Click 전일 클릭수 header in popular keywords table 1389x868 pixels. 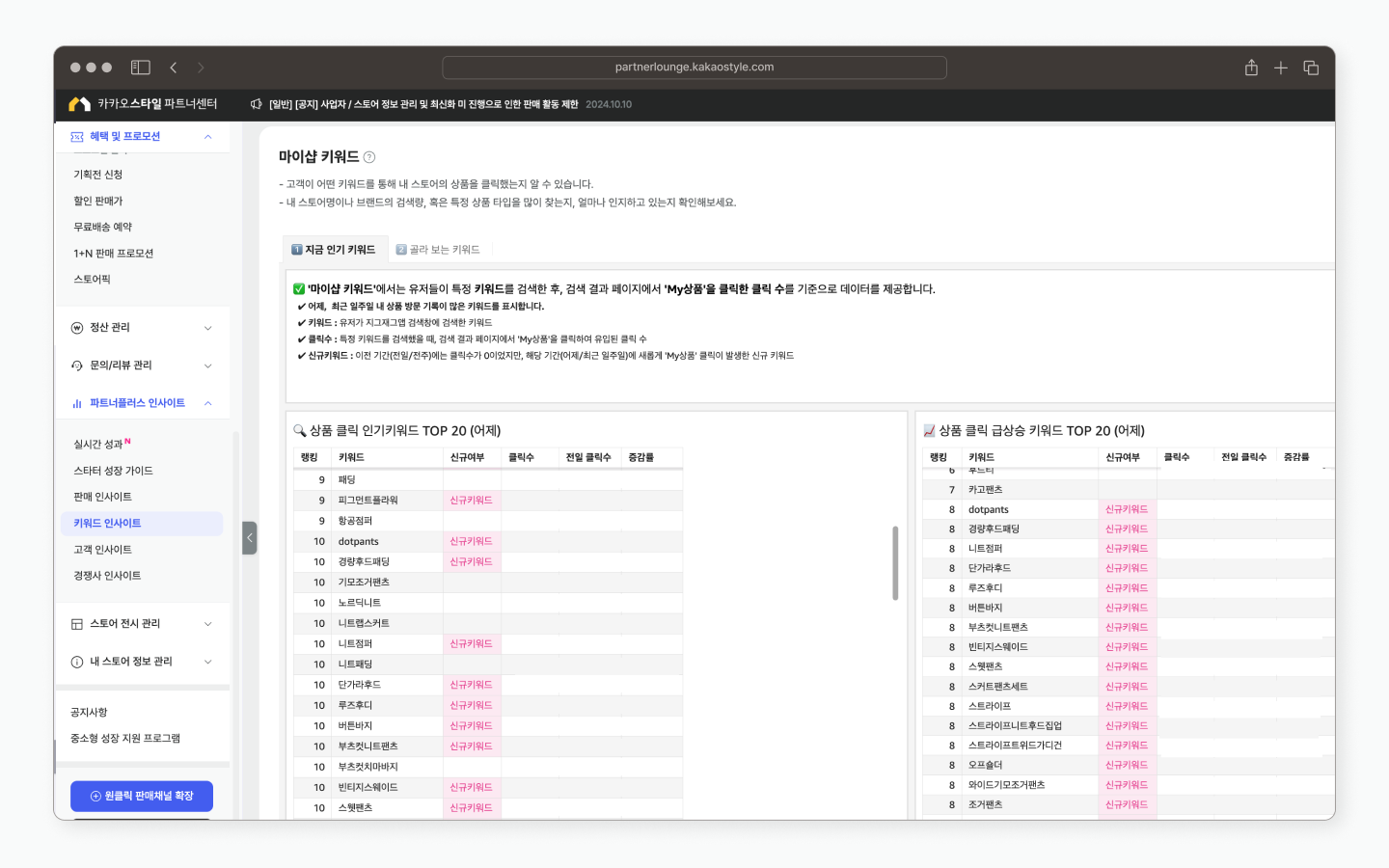(588, 458)
